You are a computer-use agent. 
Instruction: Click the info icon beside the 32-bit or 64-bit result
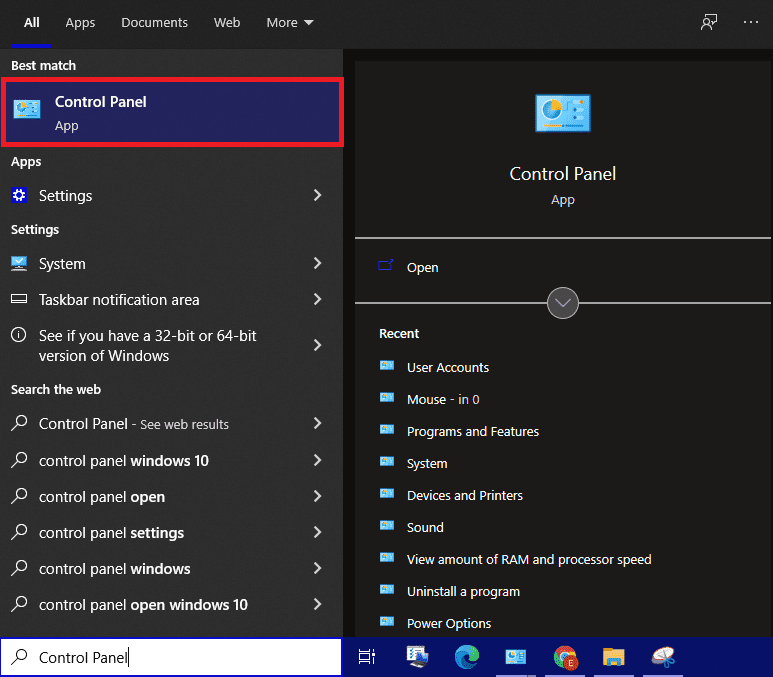(x=19, y=335)
